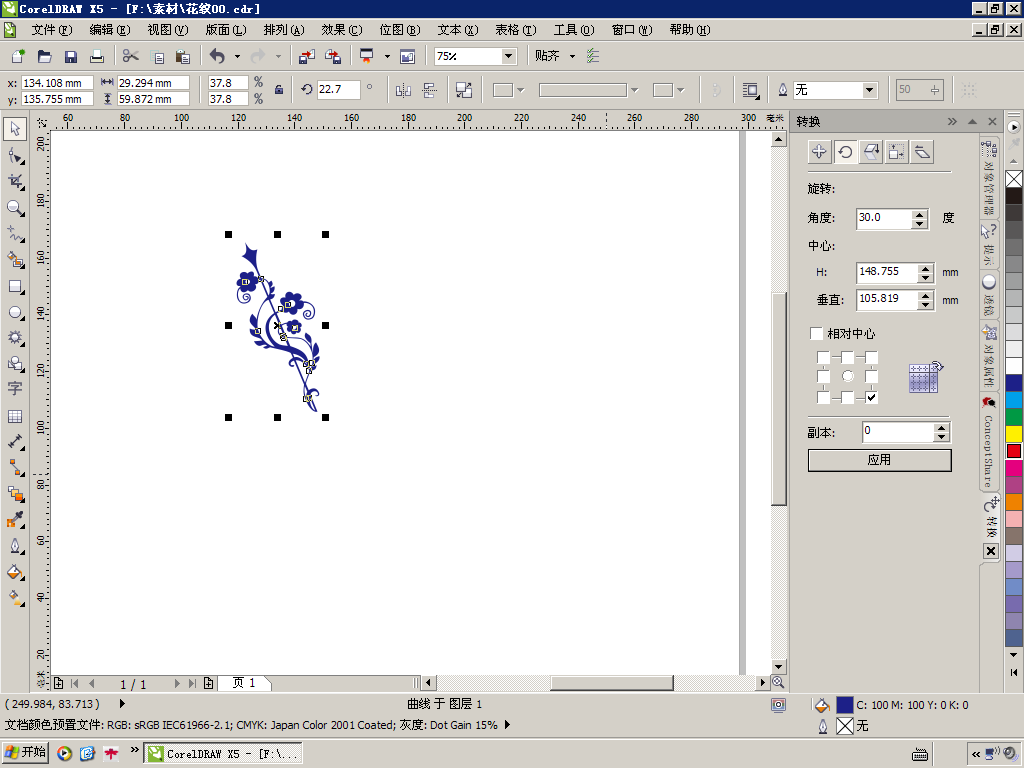The height and width of the screenshot is (768, 1024).
Task: Click the H center 148.755 field
Action: (x=886, y=272)
